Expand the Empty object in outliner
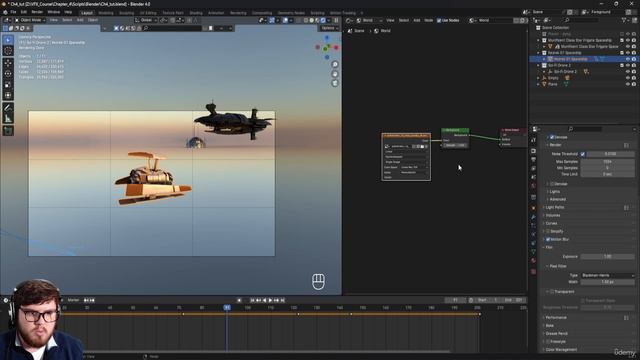This screenshot has width=640, height=360. (538, 78)
